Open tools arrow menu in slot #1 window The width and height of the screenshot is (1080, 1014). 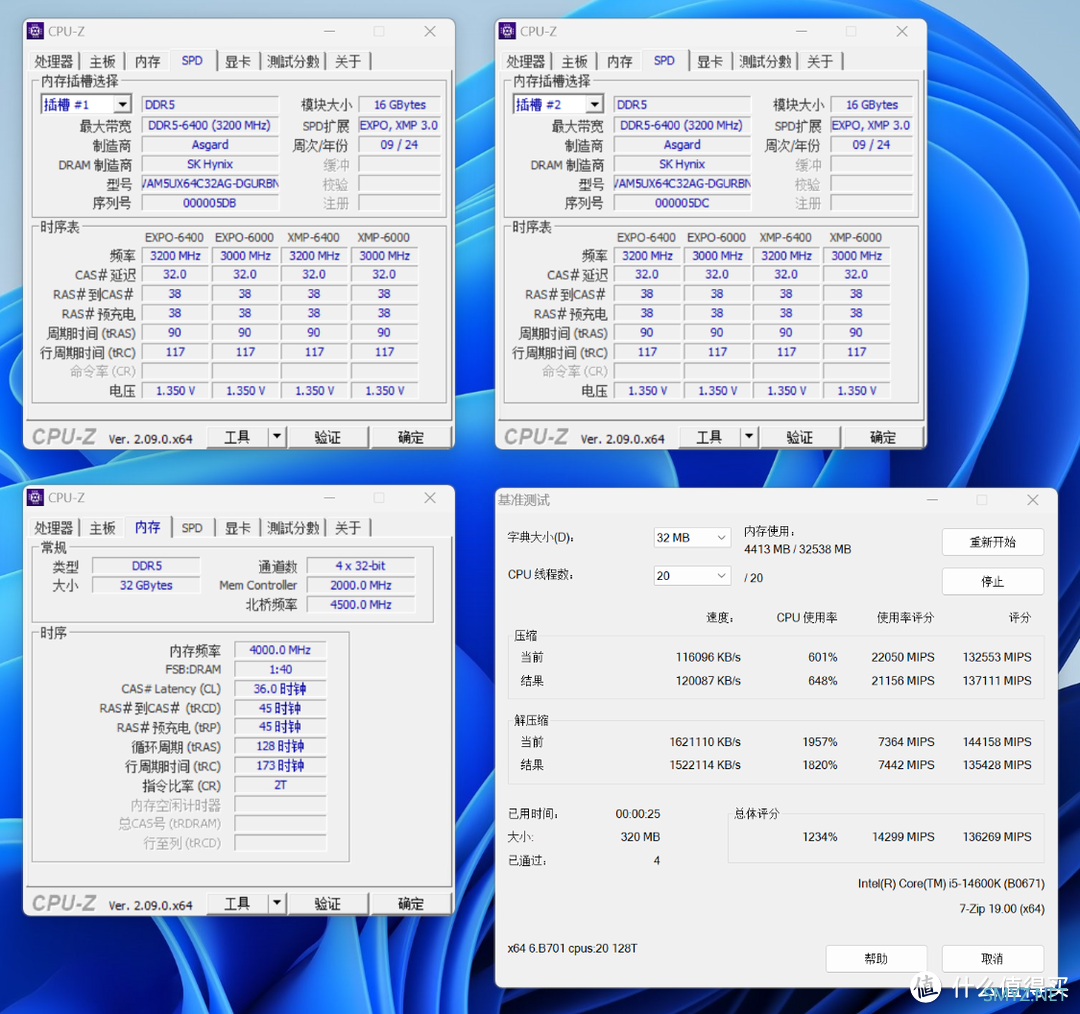[x=277, y=437]
